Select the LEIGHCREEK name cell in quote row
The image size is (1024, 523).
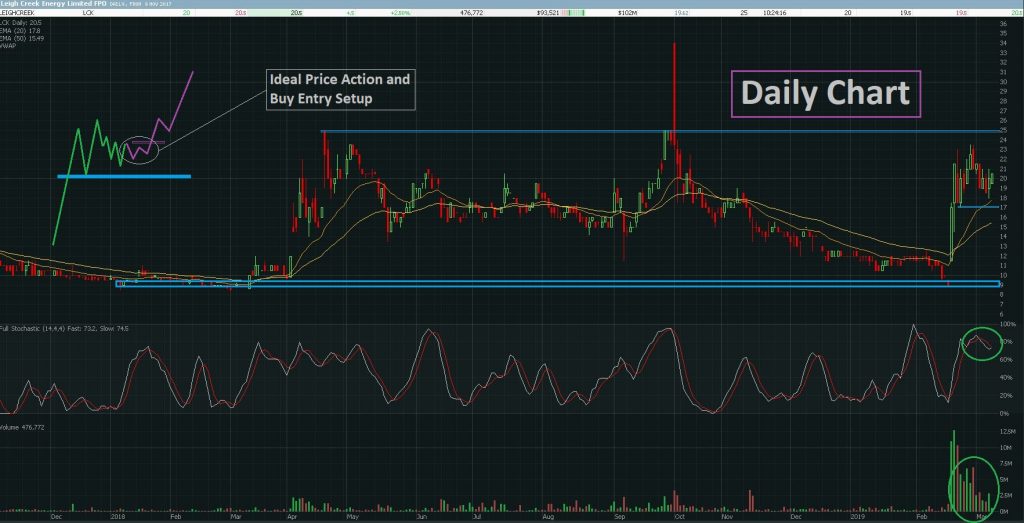click(17, 12)
